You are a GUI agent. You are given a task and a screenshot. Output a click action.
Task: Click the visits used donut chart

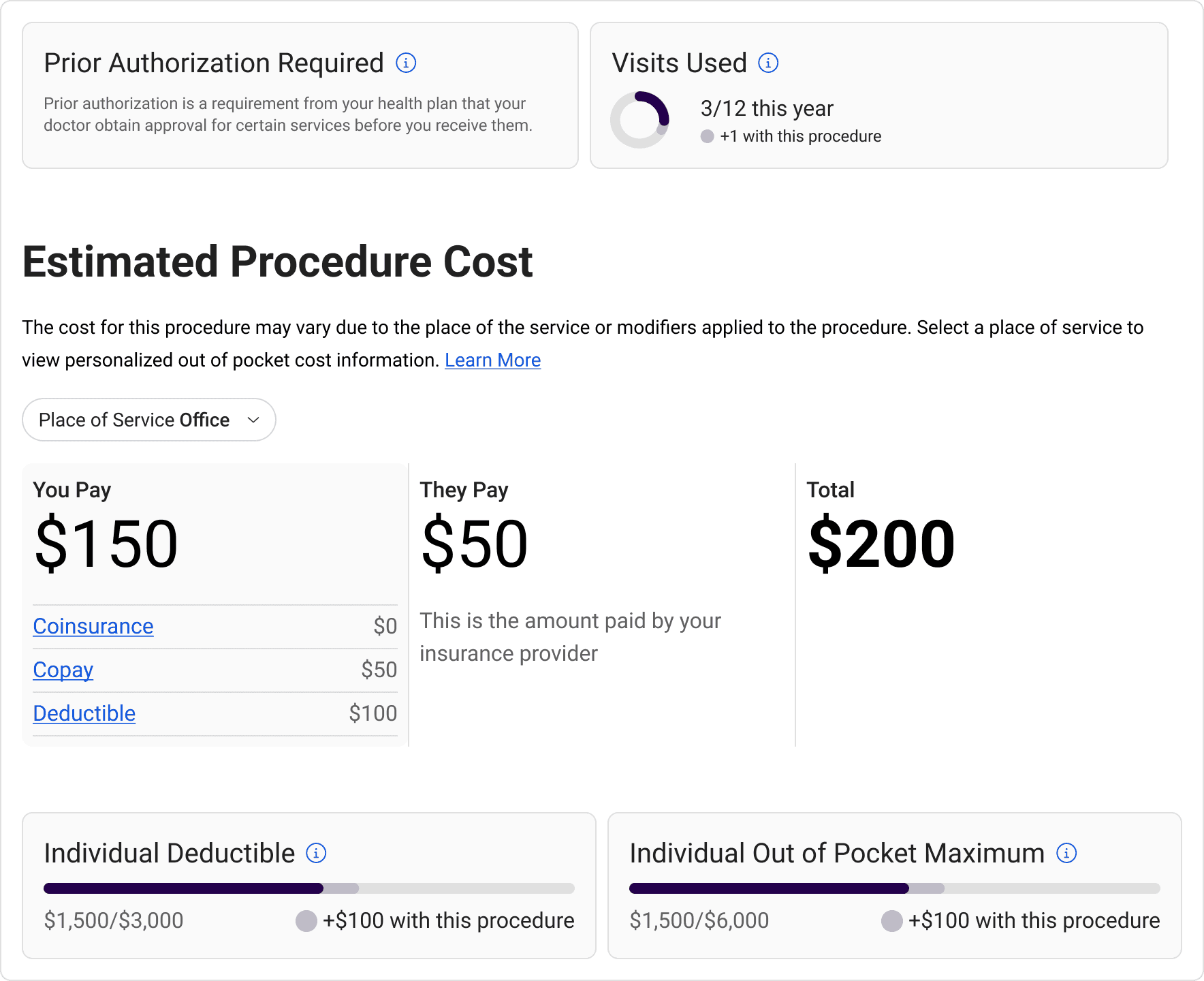640,120
